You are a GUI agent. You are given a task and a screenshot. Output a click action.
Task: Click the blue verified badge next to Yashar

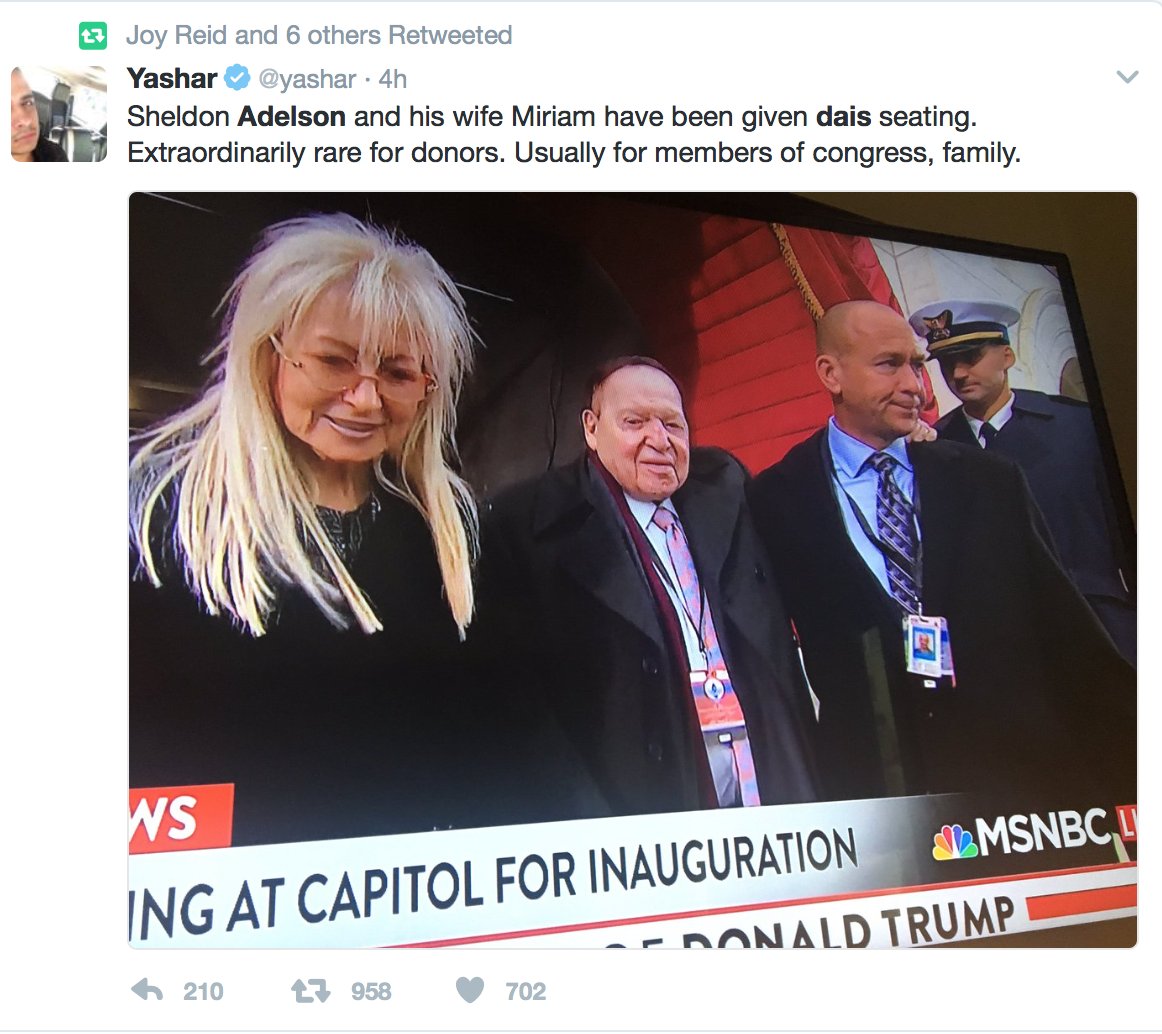[x=237, y=77]
